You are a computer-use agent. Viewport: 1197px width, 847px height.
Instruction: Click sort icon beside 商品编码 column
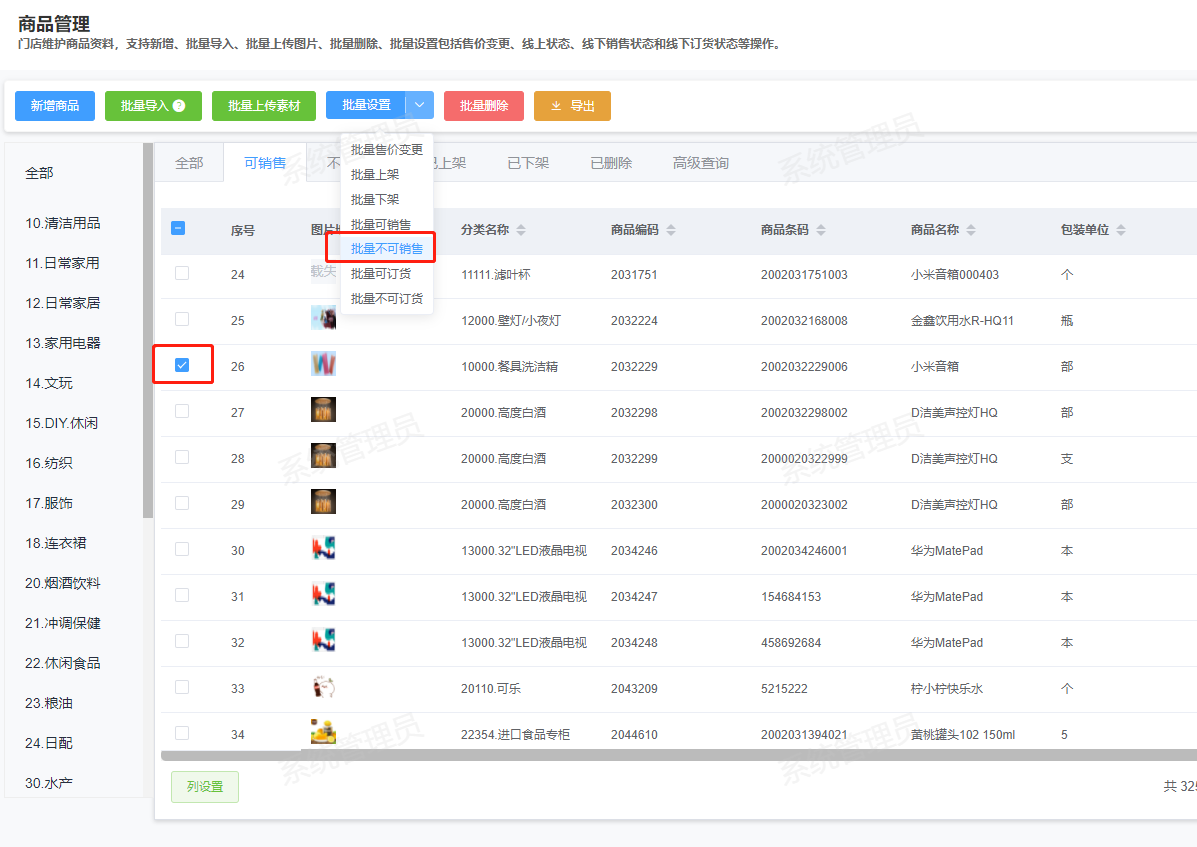click(x=671, y=230)
